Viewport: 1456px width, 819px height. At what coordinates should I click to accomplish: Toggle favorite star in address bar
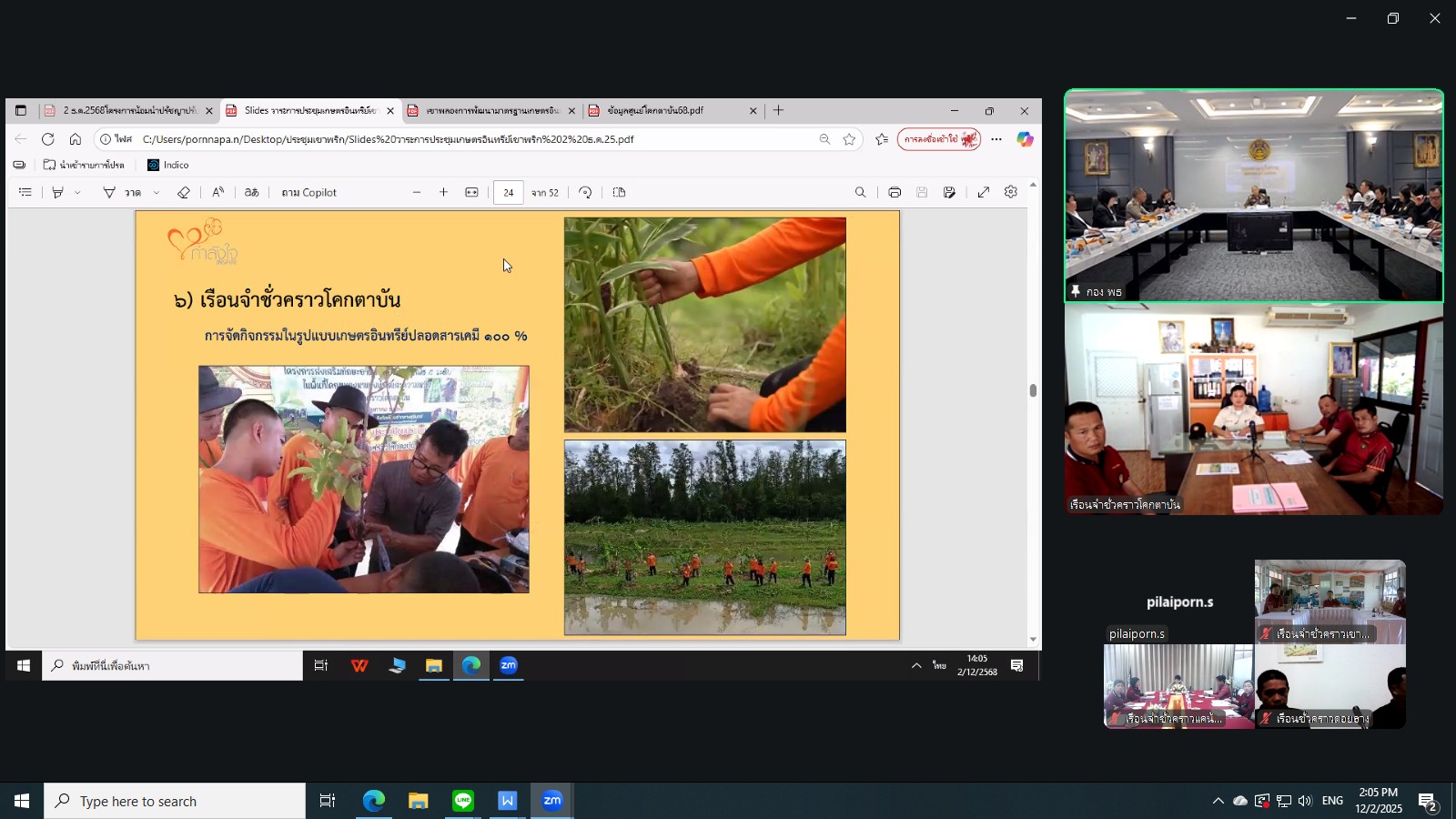(x=849, y=139)
